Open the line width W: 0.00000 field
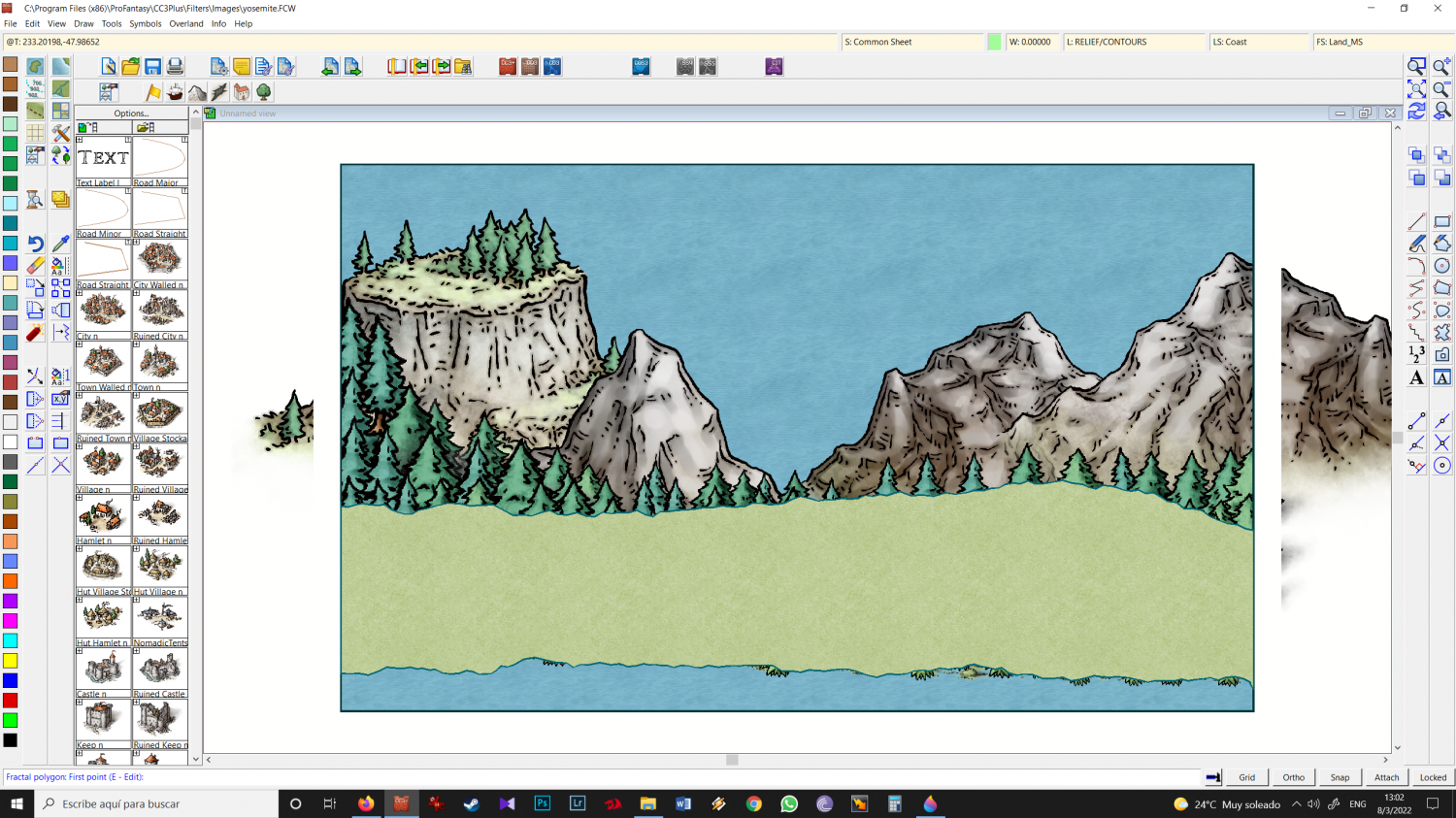Image resolution: width=1456 pixels, height=818 pixels. (x=1033, y=42)
